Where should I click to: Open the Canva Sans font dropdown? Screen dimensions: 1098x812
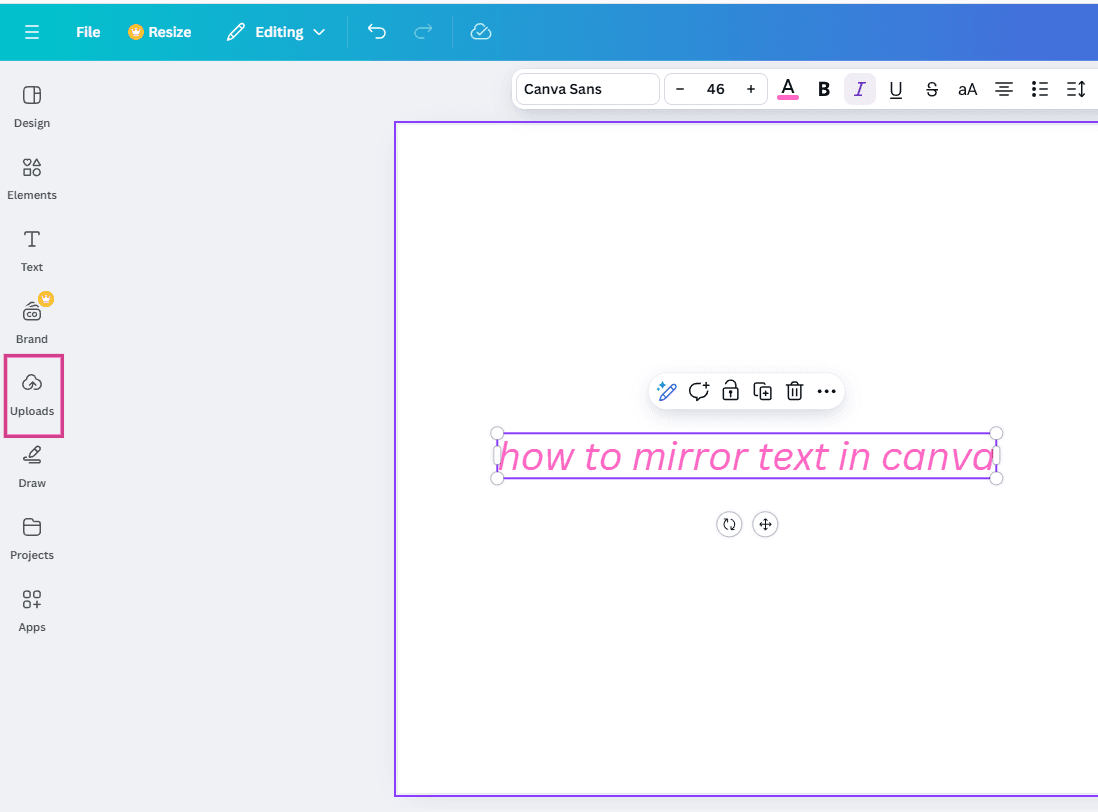[x=588, y=90]
